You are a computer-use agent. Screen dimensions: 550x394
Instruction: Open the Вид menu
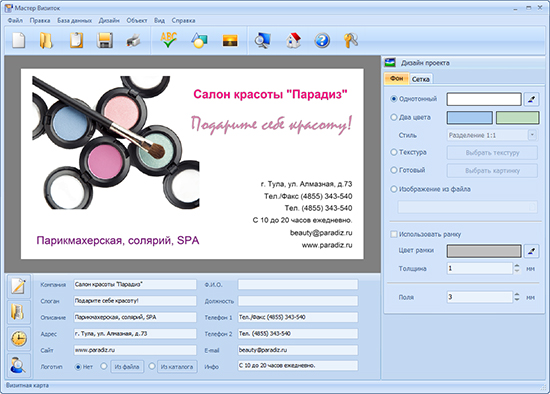159,20
